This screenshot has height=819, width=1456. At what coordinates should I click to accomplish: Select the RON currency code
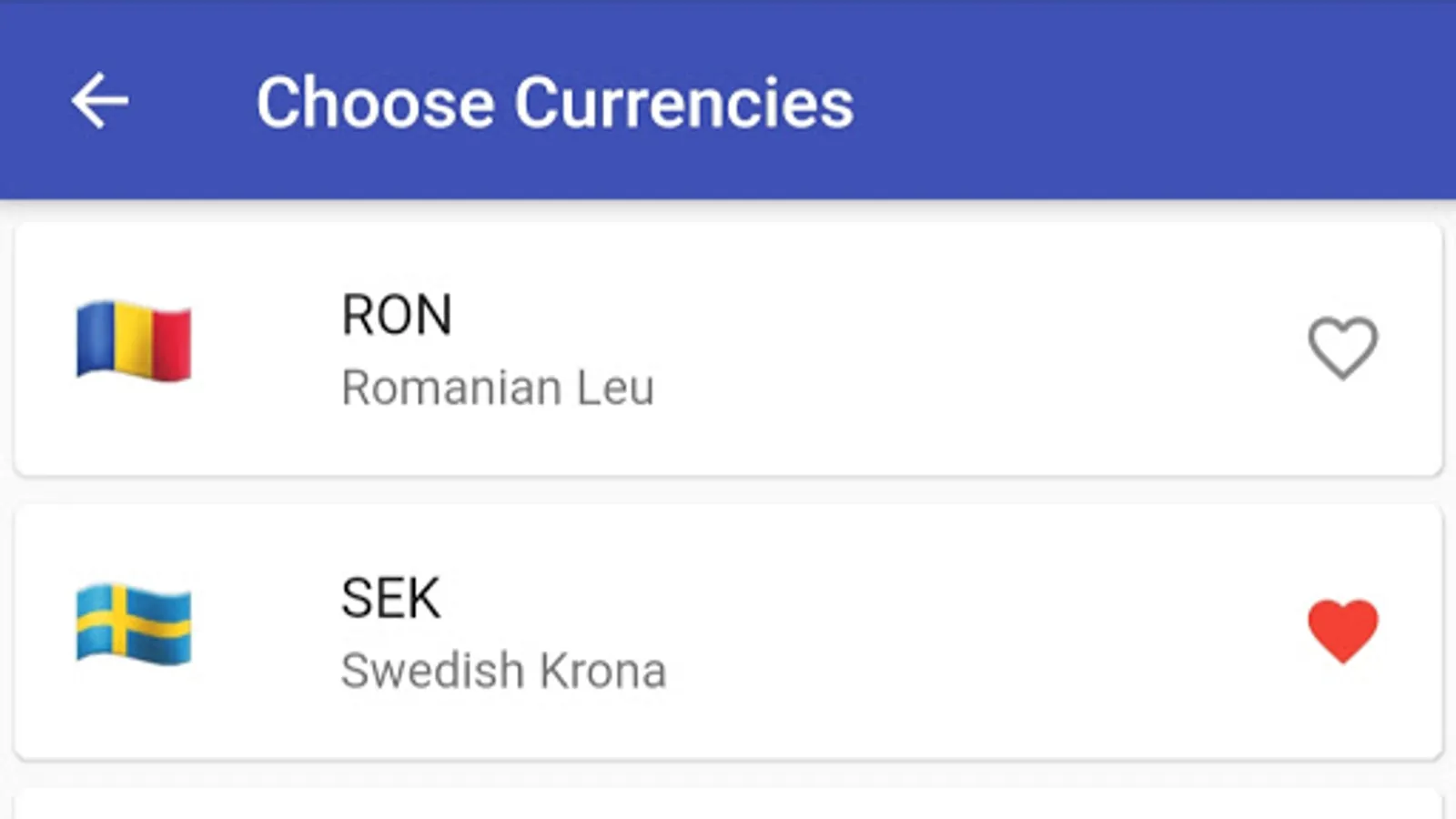coord(397,315)
